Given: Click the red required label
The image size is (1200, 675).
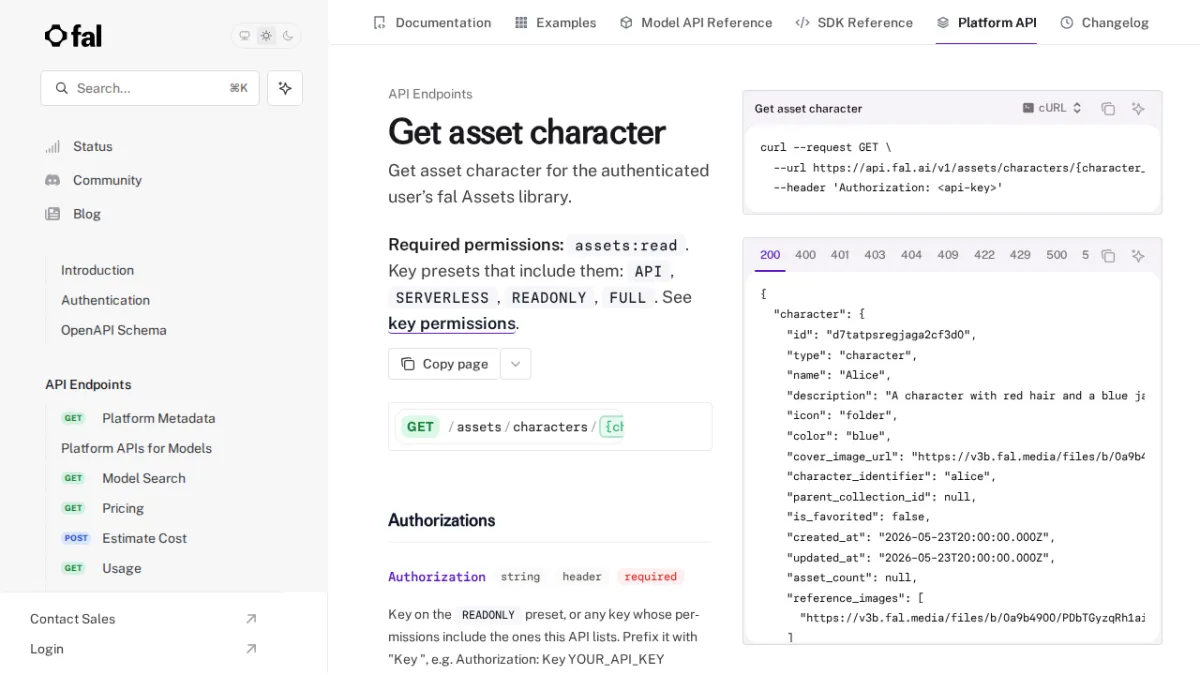Looking at the screenshot, I should 651,577.
